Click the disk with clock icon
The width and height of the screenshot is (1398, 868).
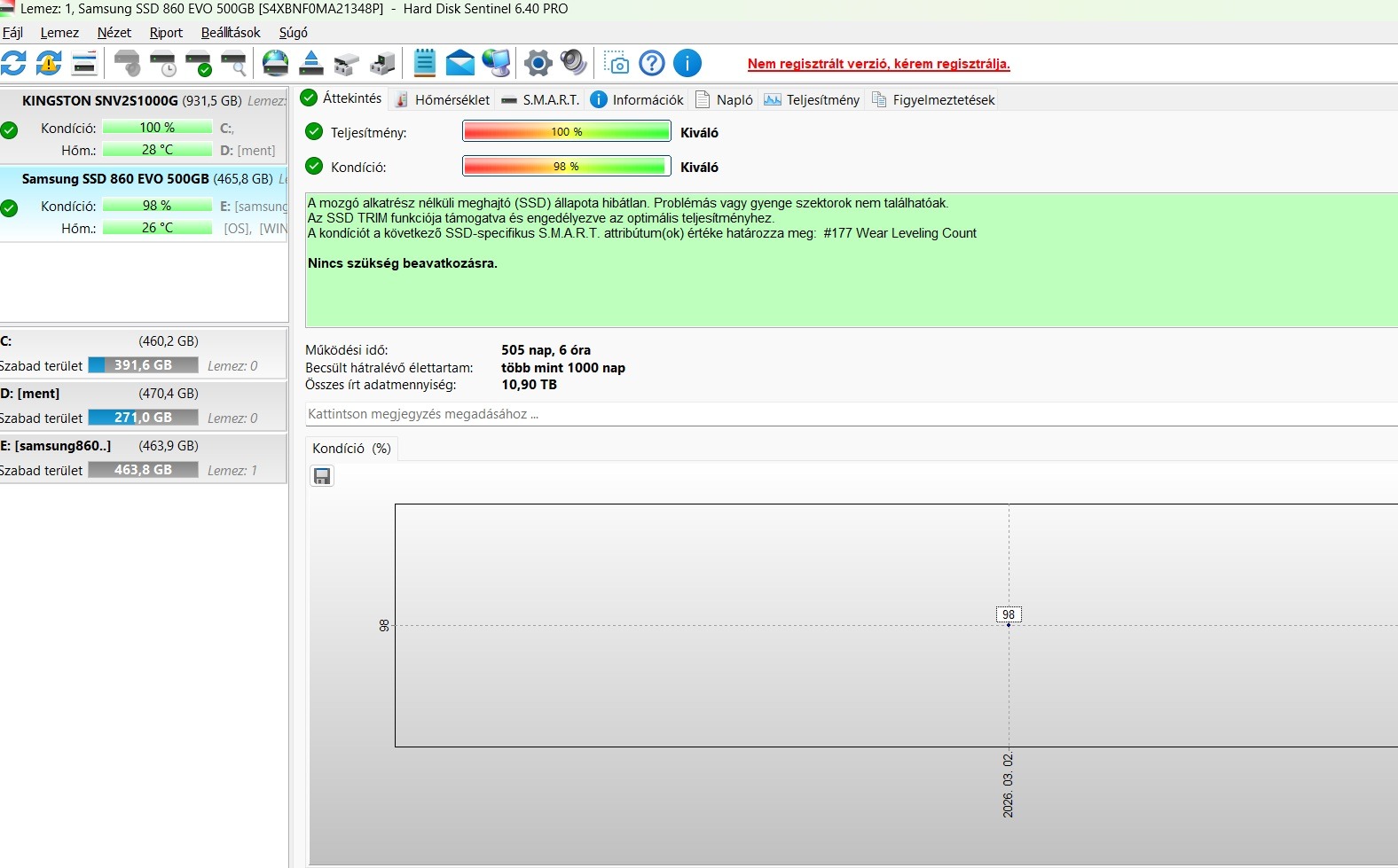(163, 63)
